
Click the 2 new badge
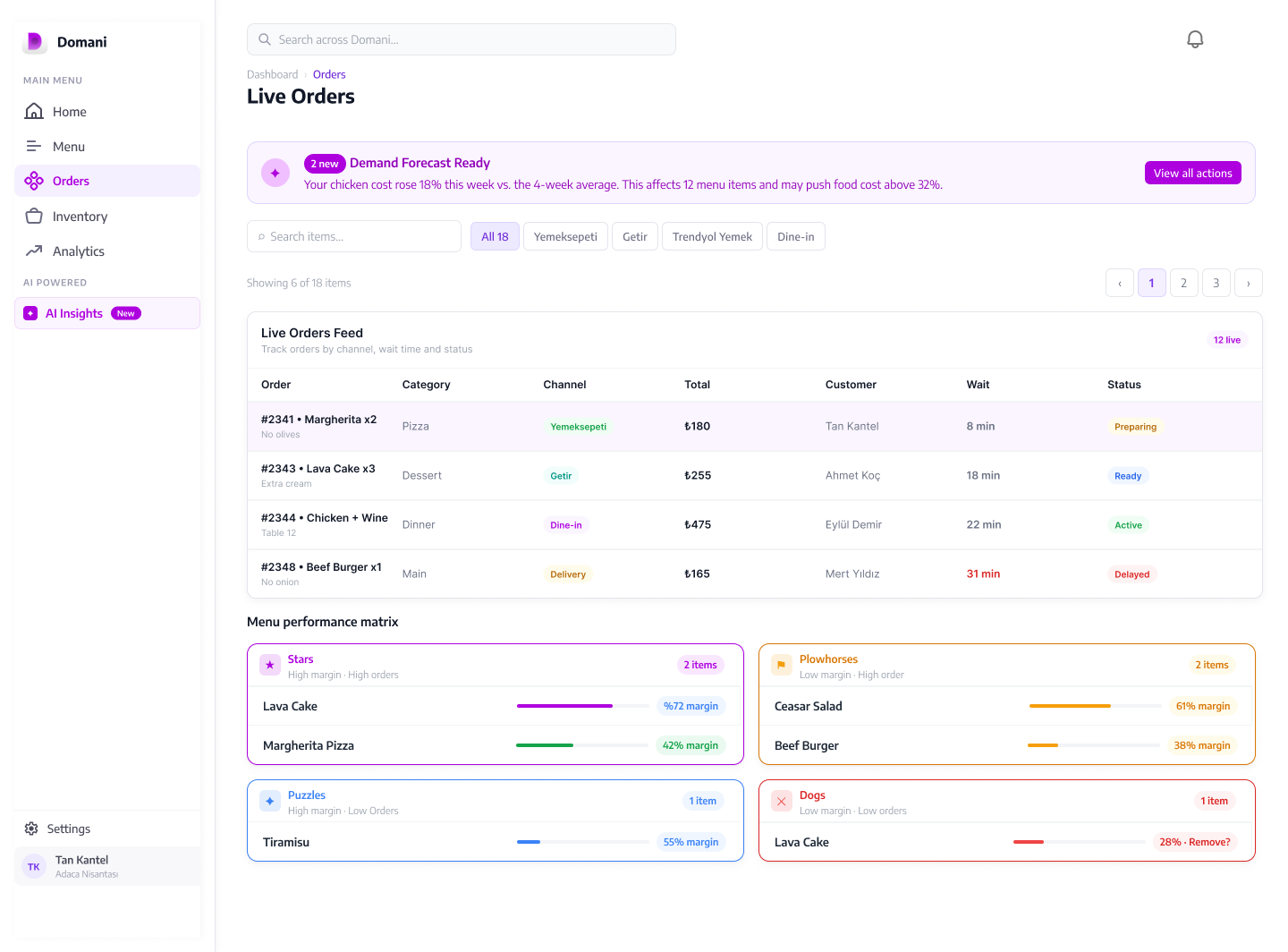[325, 164]
